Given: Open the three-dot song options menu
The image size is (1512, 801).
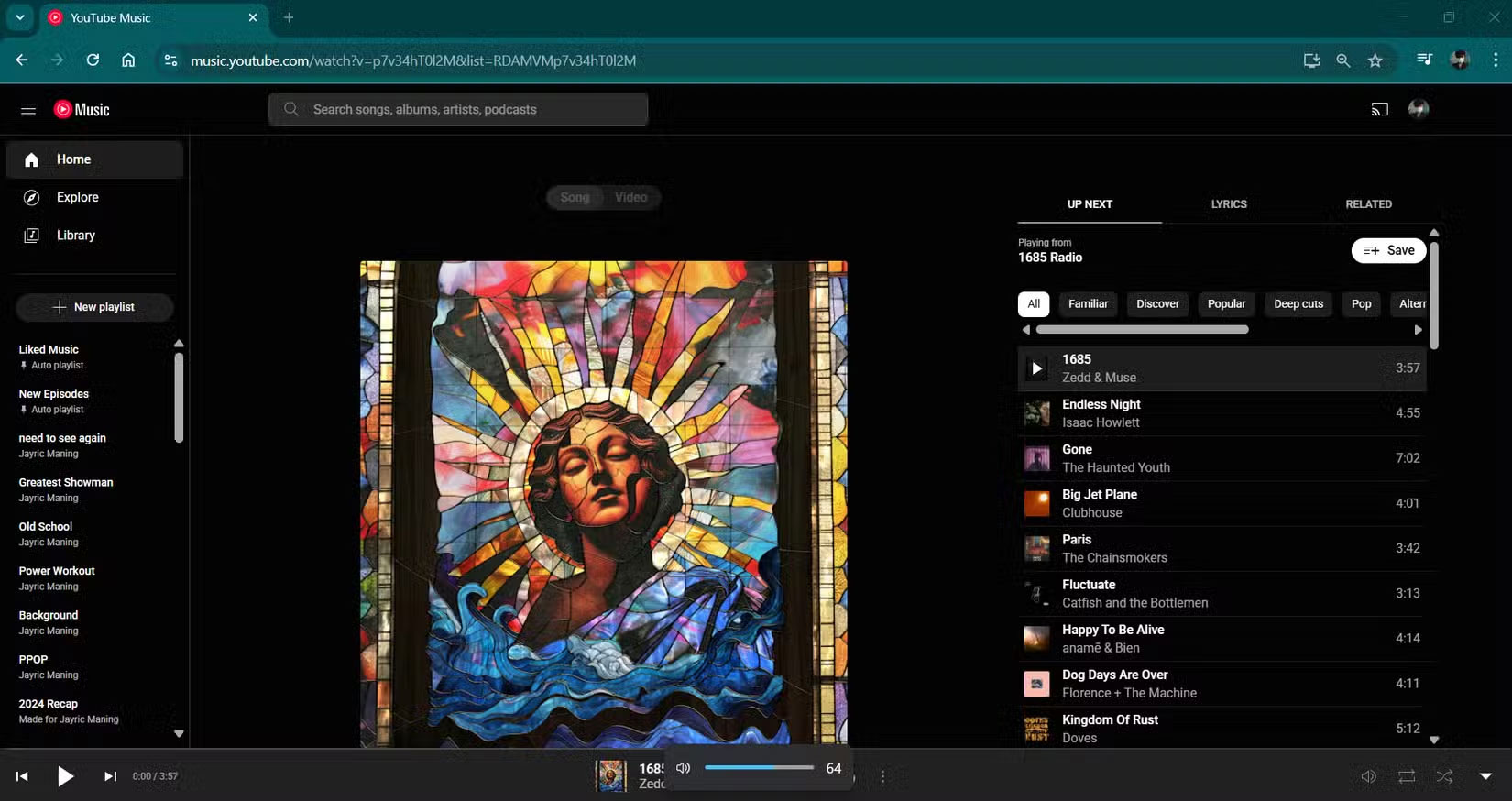Looking at the screenshot, I should click(882, 777).
